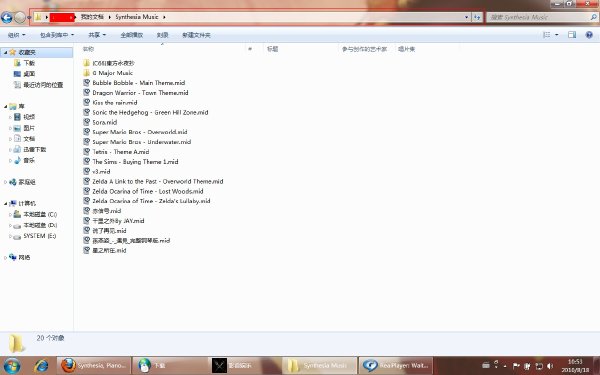Collapse the 库 (Libraries) section arrow
The image size is (600, 375).
pyautogui.click(x=5, y=106)
